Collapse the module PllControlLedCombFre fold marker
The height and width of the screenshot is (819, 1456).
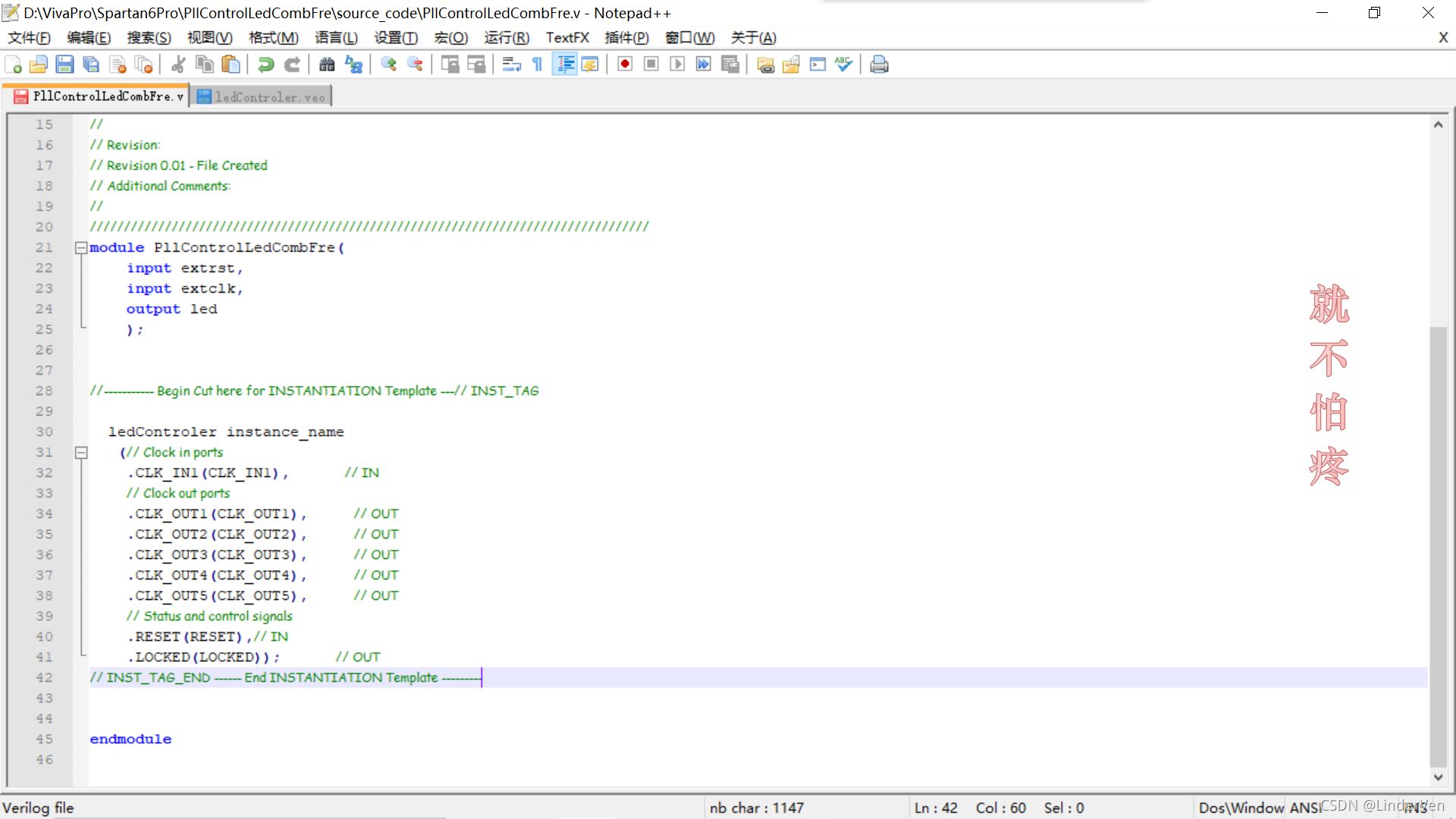(81, 247)
